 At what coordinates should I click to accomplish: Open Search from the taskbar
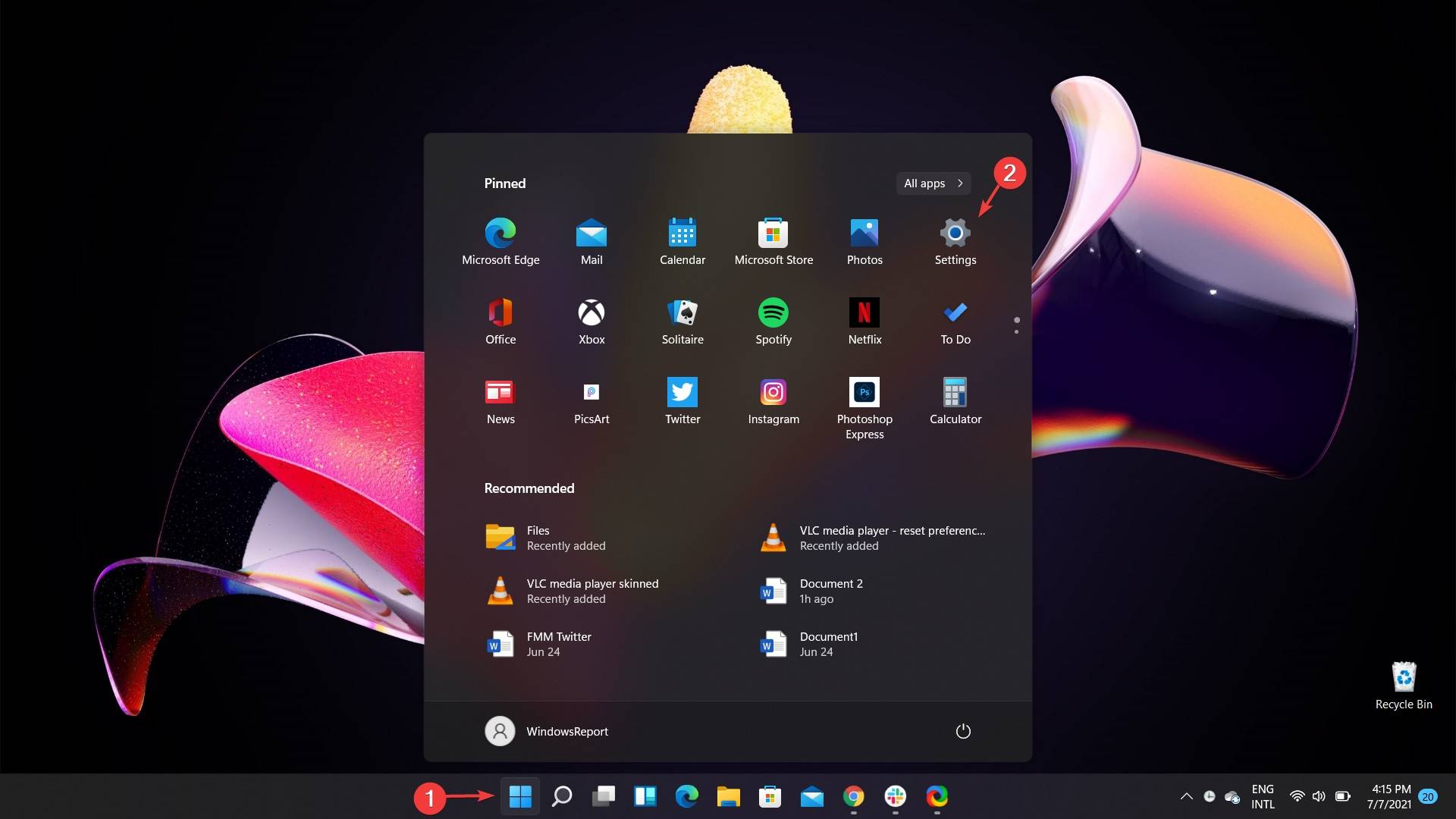click(x=562, y=796)
